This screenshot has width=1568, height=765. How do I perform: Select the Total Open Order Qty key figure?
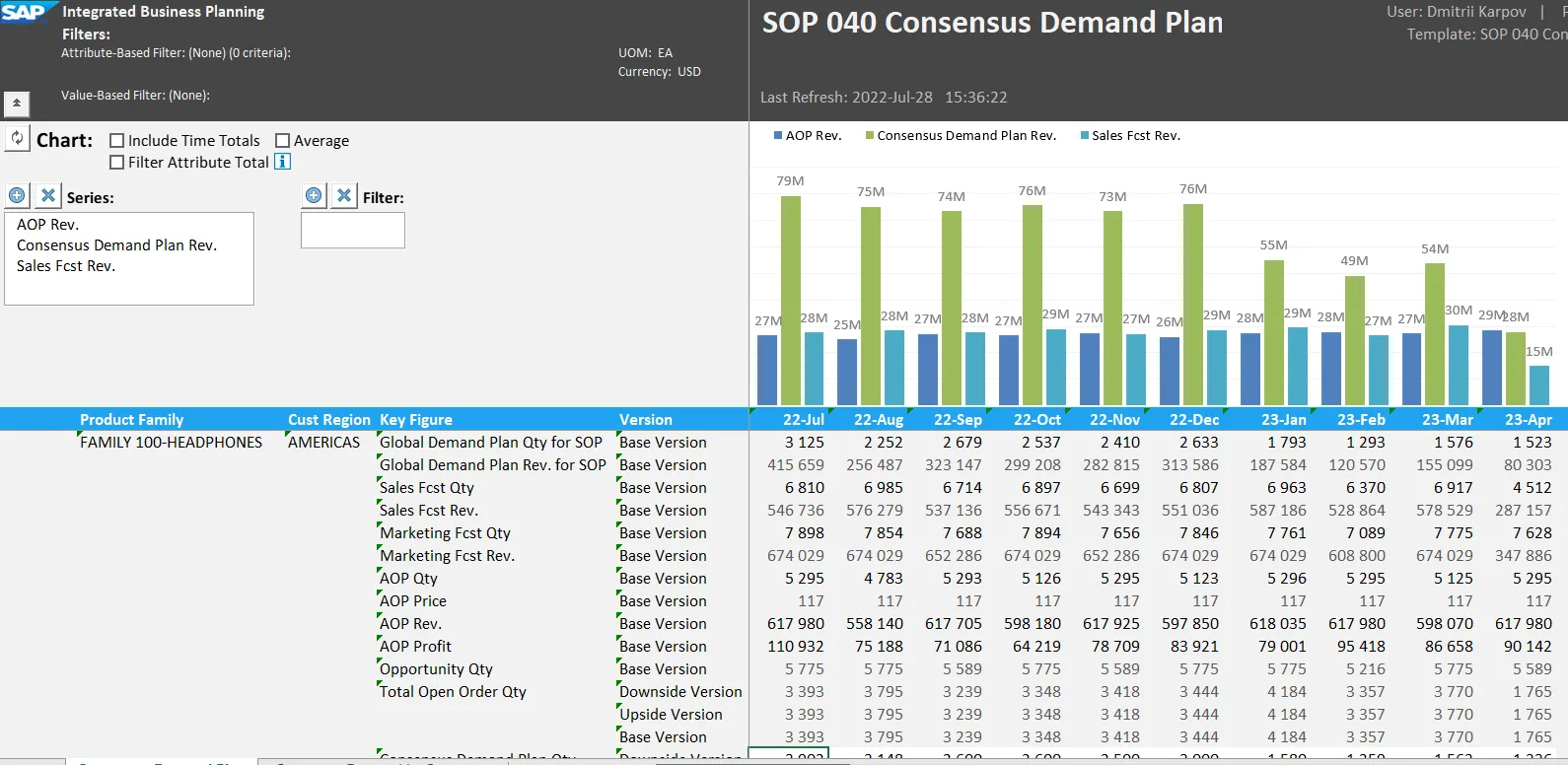click(x=453, y=692)
